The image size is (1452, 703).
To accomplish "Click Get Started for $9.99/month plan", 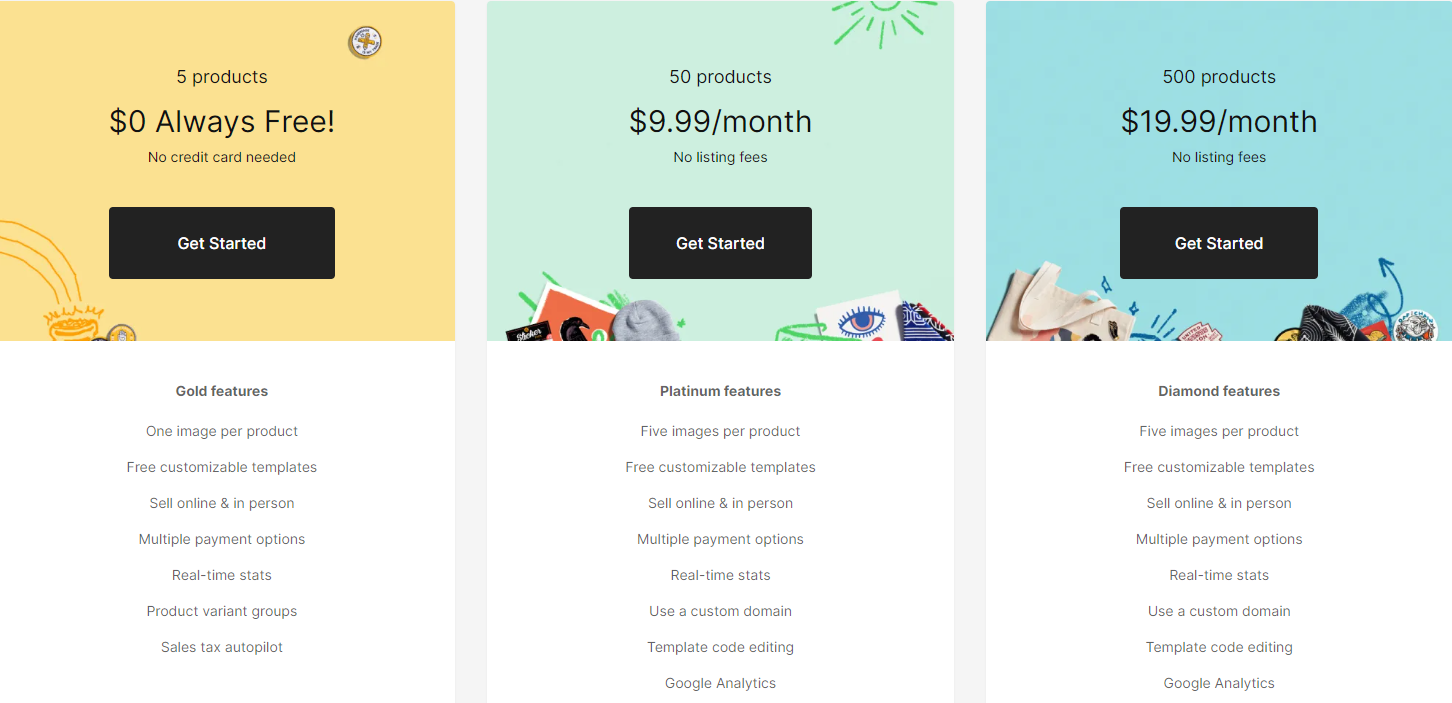I will pyautogui.click(x=720, y=243).
